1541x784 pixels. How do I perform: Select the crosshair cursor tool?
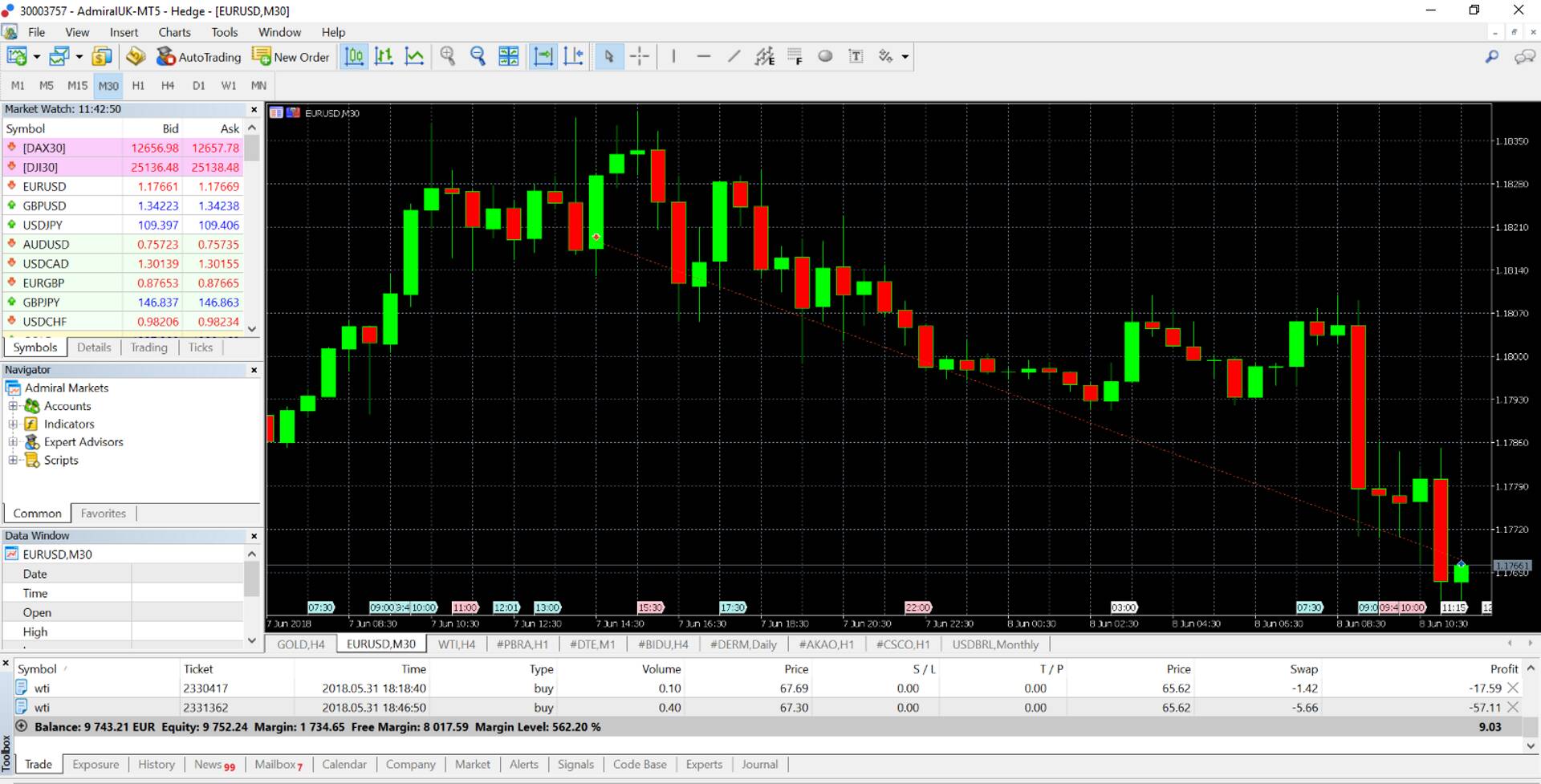640,56
